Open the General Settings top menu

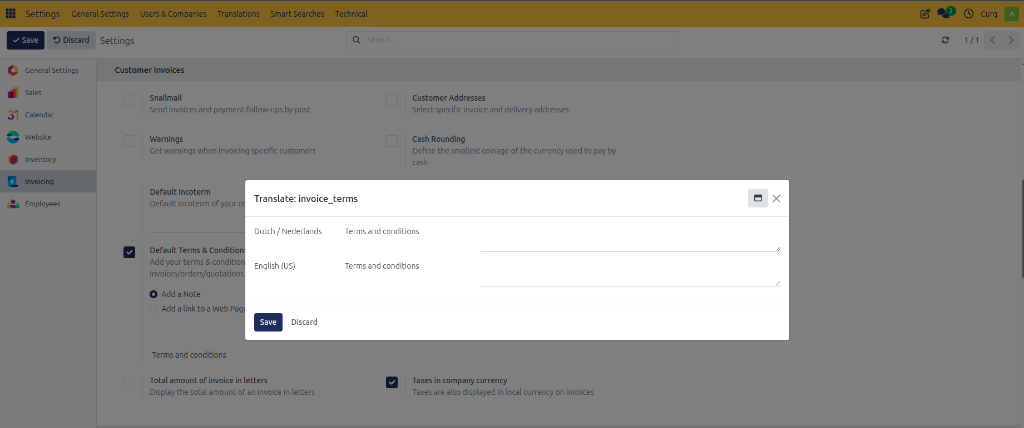(x=100, y=14)
